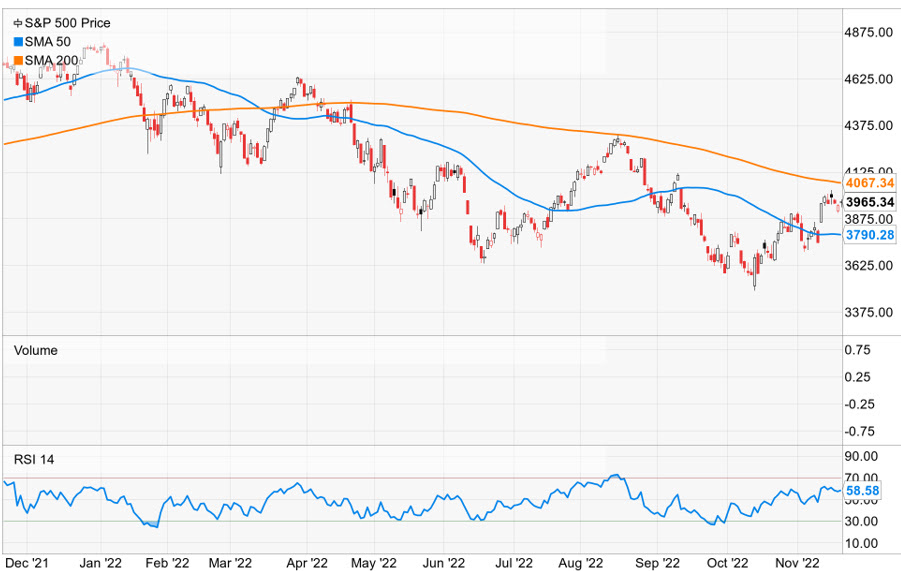Click the Dec '21 date axis label

[26, 563]
